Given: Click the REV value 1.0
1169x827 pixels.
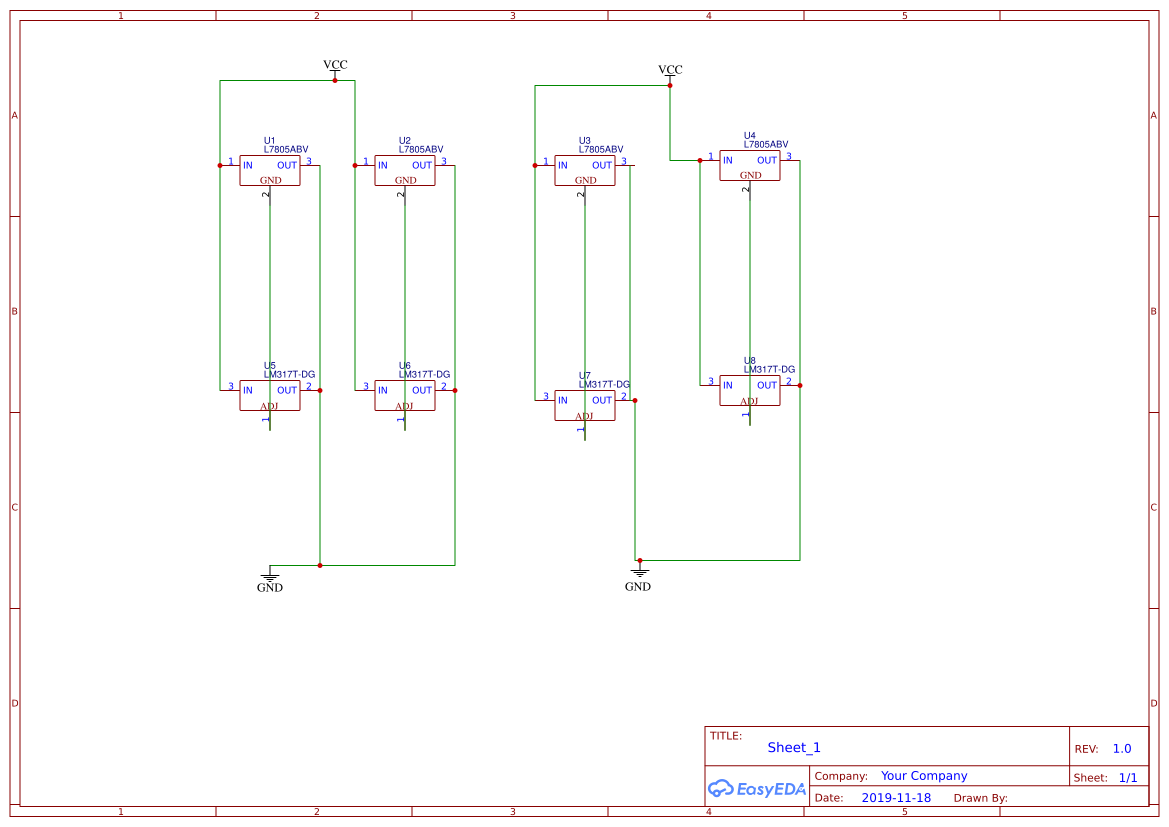Looking at the screenshot, I should (1122, 749).
